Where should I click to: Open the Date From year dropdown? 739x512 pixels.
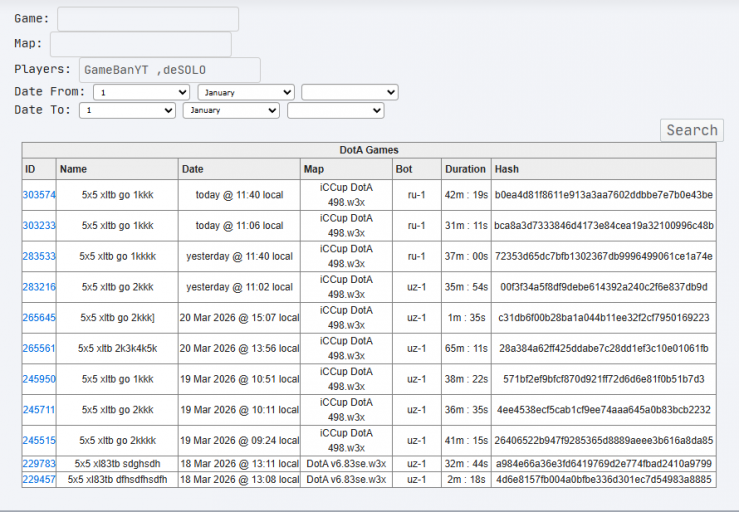coord(350,92)
